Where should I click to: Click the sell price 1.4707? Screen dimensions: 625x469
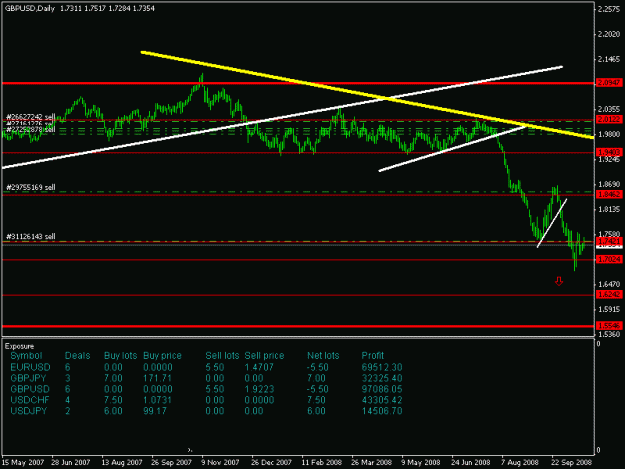(x=259, y=367)
